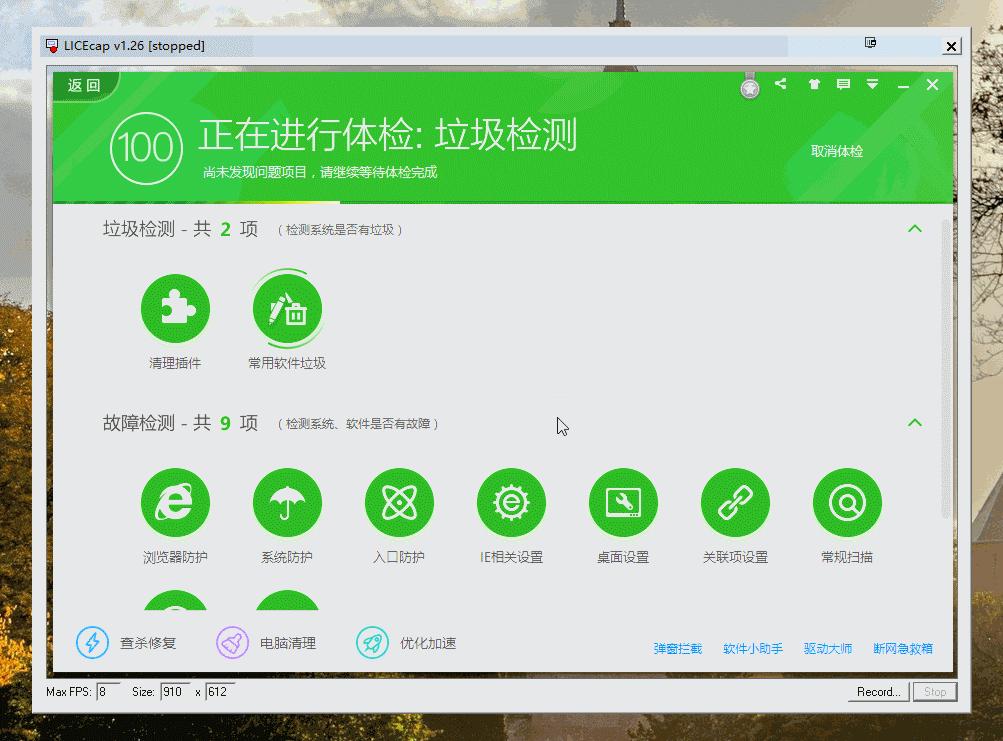Click the share icon in header
Image resolution: width=1003 pixels, height=741 pixels.
pos(780,83)
